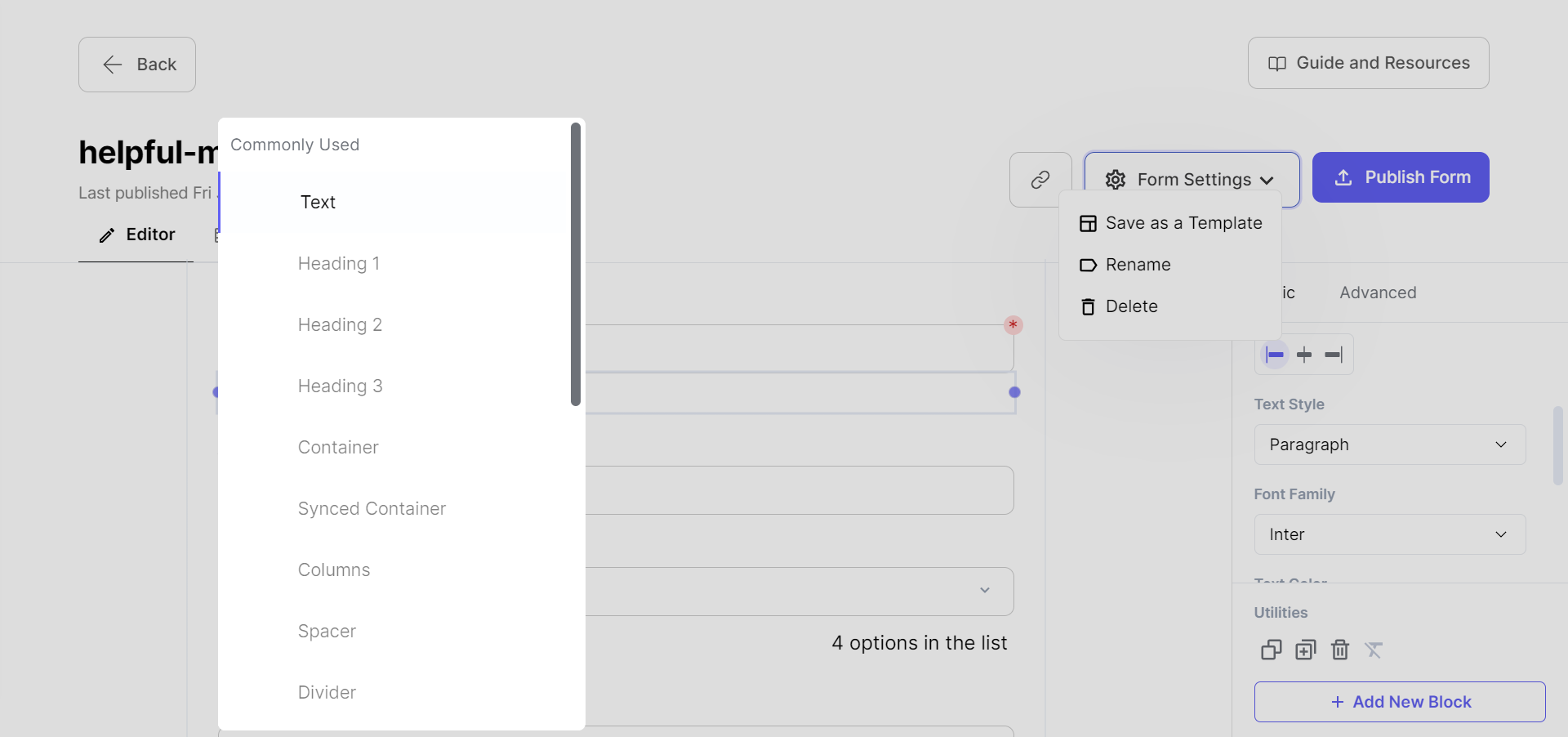Delete the block using the trash icon
The width and height of the screenshot is (1568, 737).
tap(1339, 650)
